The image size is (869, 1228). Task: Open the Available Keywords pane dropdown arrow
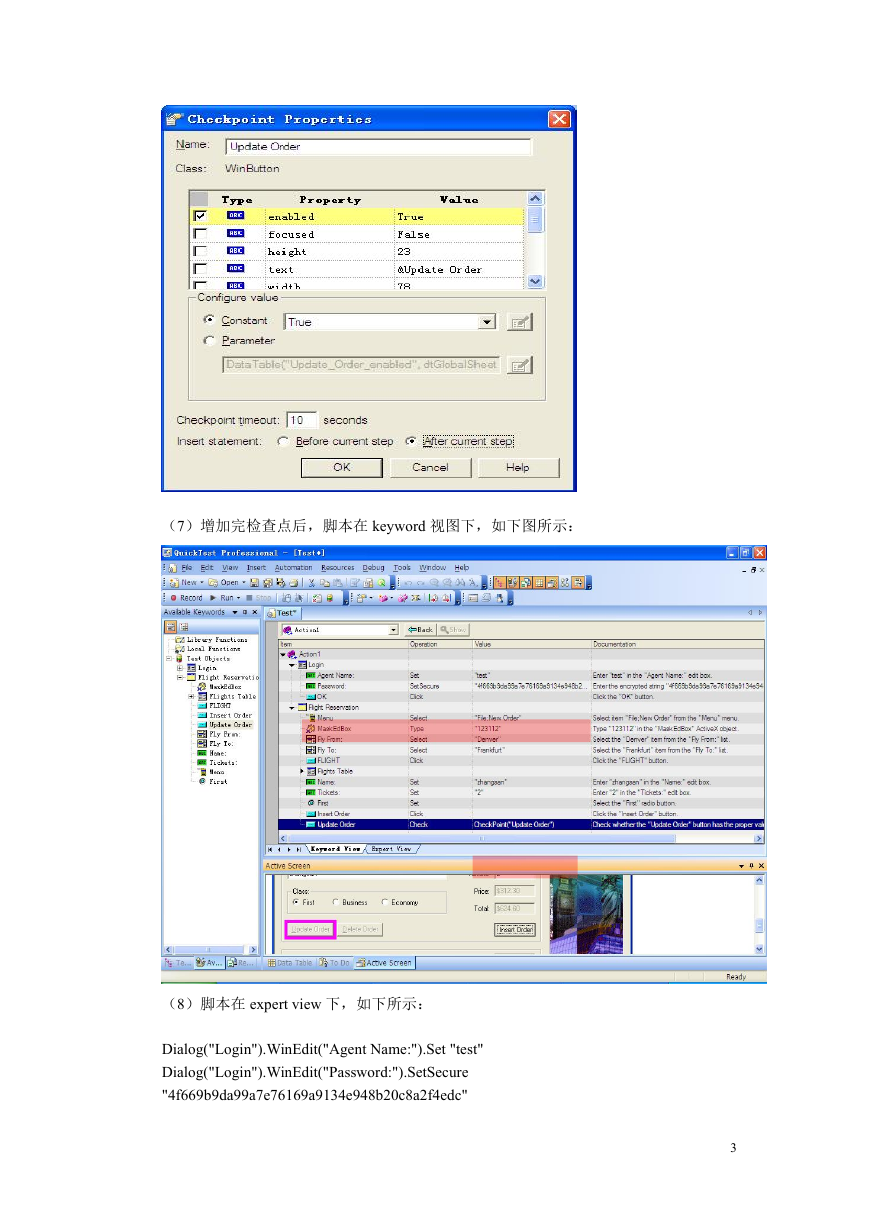pyautogui.click(x=235, y=612)
